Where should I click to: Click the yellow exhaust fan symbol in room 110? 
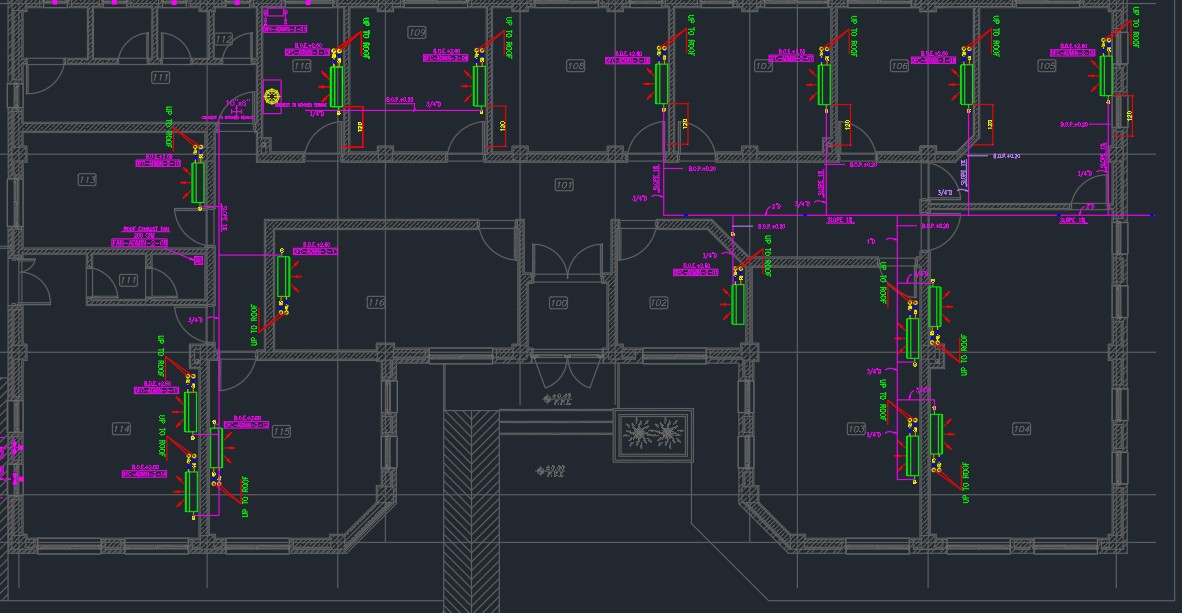271,97
